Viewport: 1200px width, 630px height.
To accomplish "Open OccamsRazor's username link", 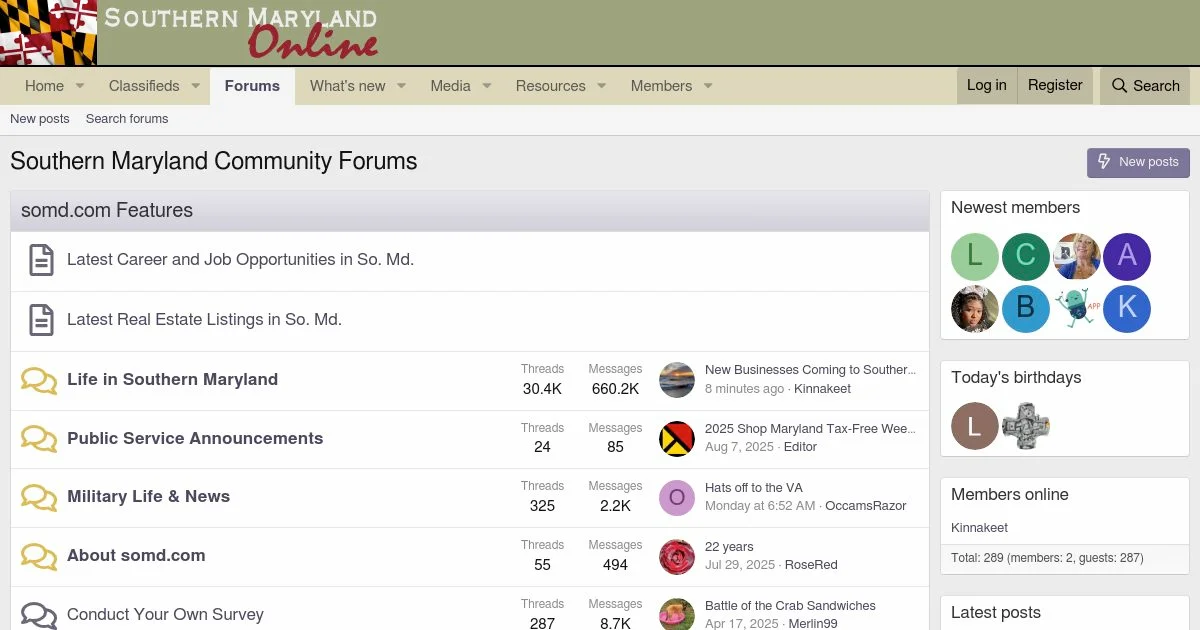I will pos(866,506).
